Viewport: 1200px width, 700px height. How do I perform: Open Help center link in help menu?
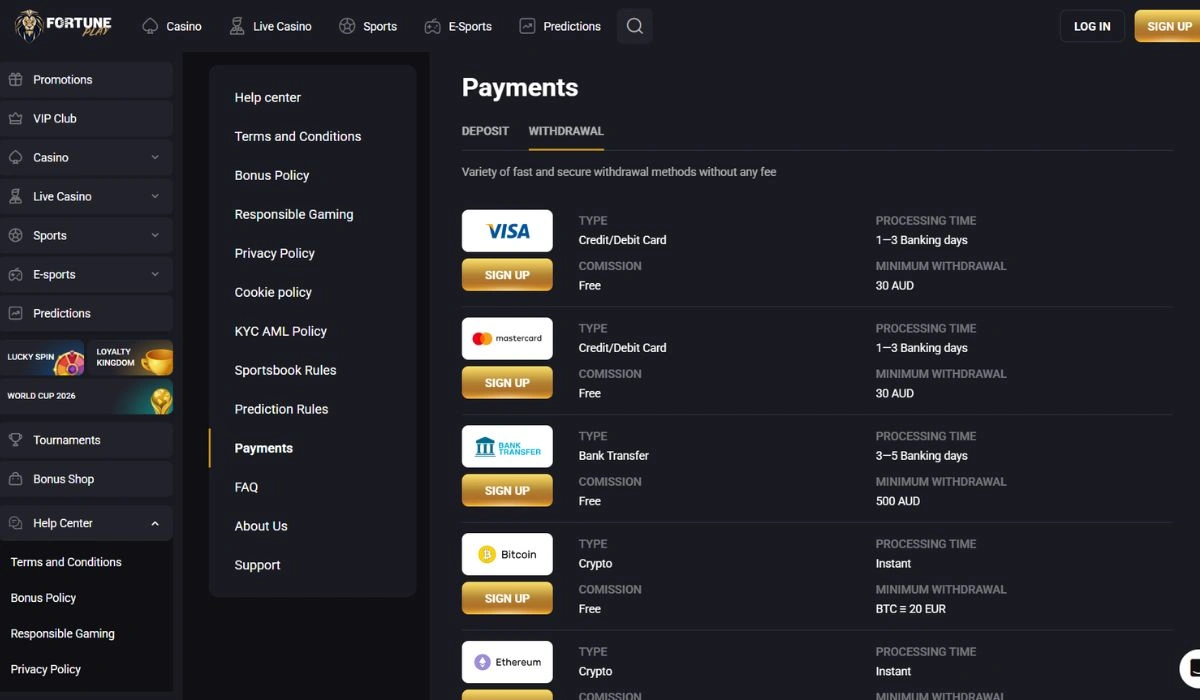coord(268,97)
